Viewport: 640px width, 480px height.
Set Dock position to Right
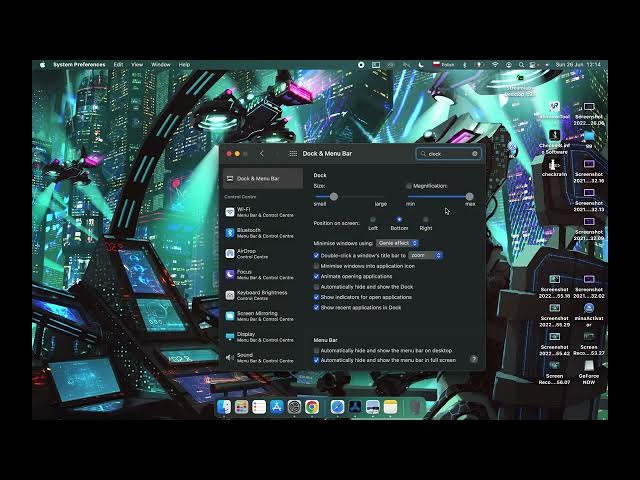click(426, 220)
